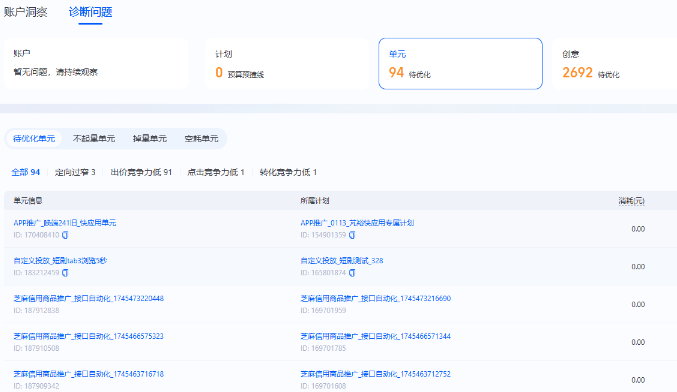Screen dimensions: 677x392
Task: Select the 待优化单元 pill tab
Action: (x=34, y=139)
